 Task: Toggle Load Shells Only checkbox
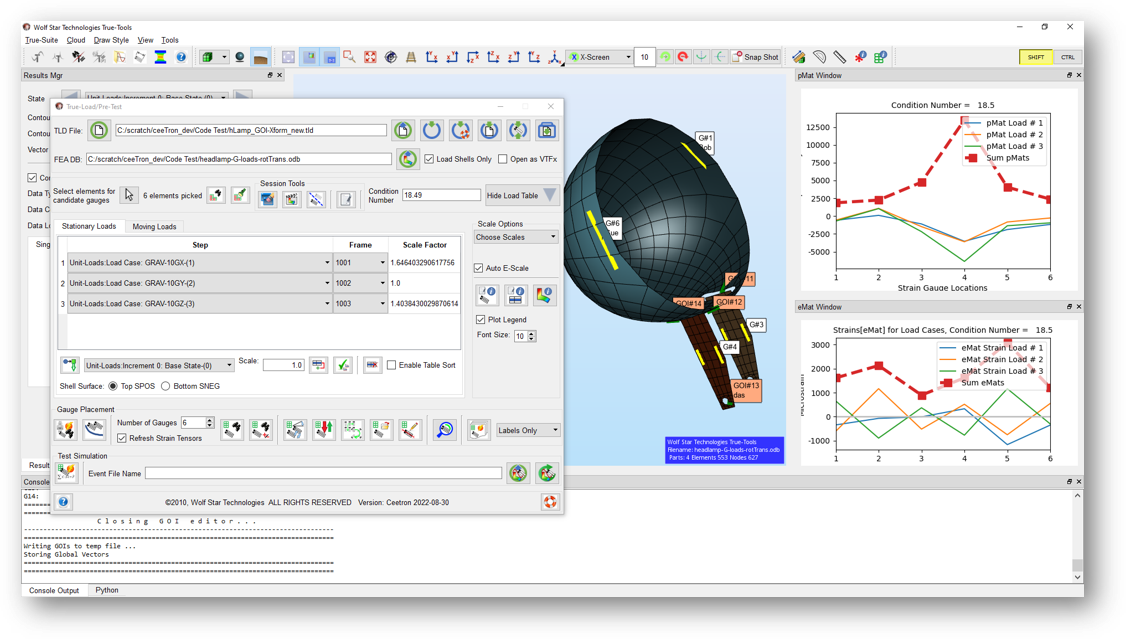pos(429,159)
